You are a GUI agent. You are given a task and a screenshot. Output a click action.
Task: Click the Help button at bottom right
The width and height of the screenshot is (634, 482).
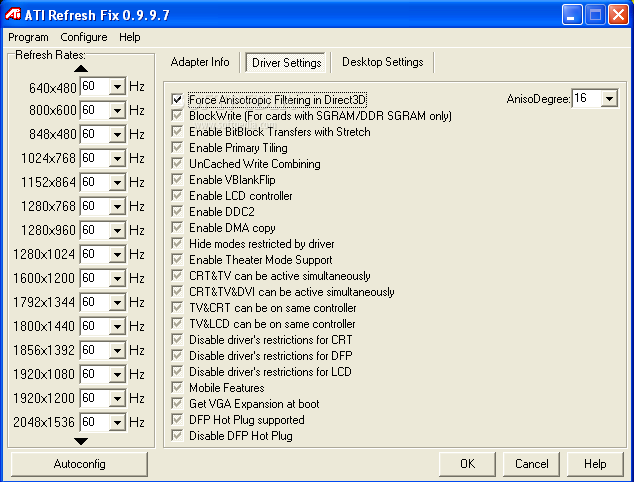coord(595,464)
